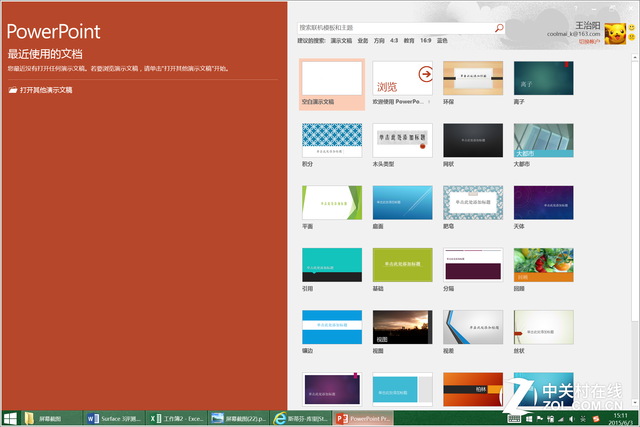Select 大都市 template
Image resolution: width=640 pixels, height=427 pixels.
pyautogui.click(x=544, y=140)
